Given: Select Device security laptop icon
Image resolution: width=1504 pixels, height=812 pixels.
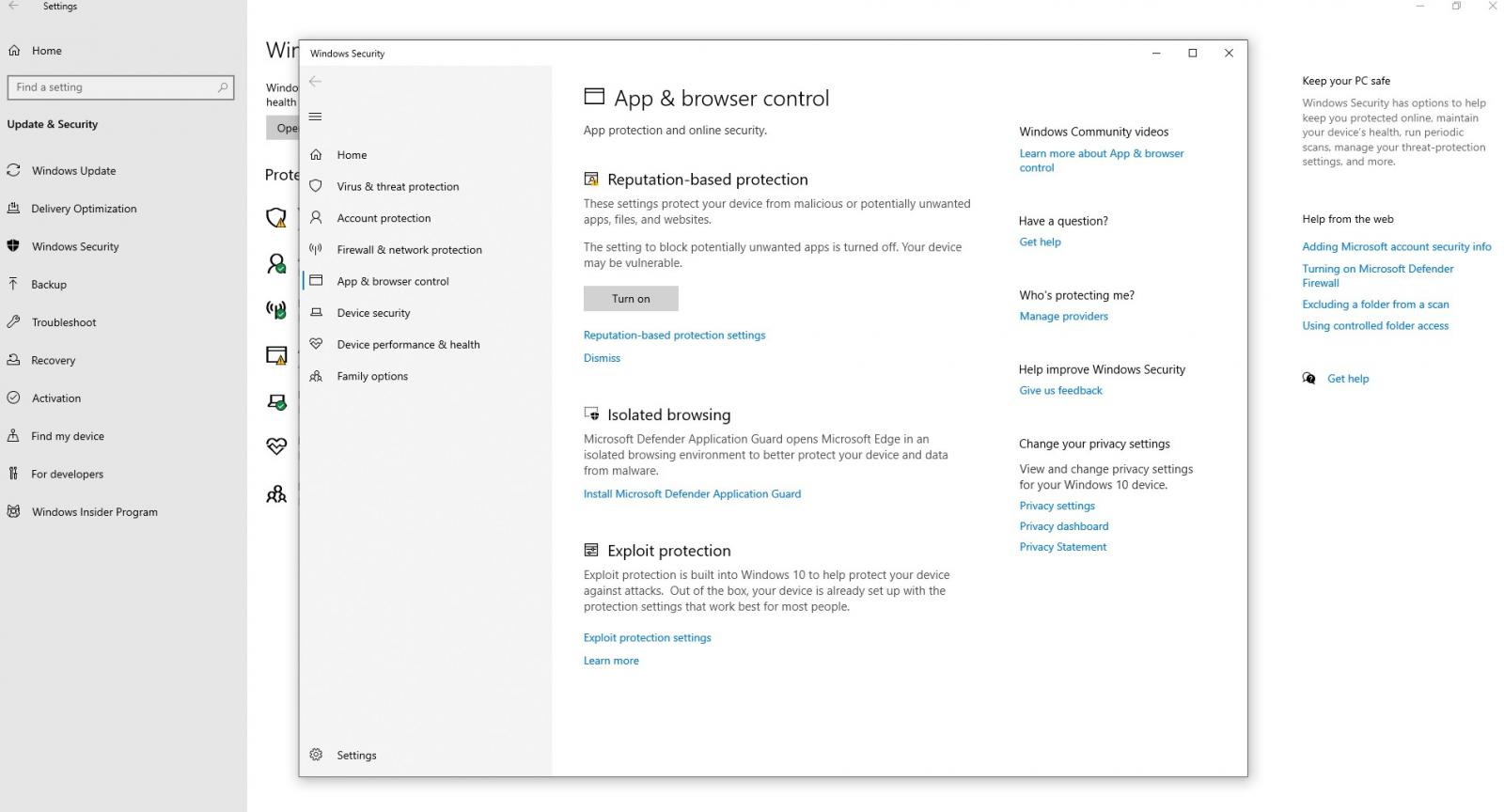Looking at the screenshot, I should [x=316, y=312].
